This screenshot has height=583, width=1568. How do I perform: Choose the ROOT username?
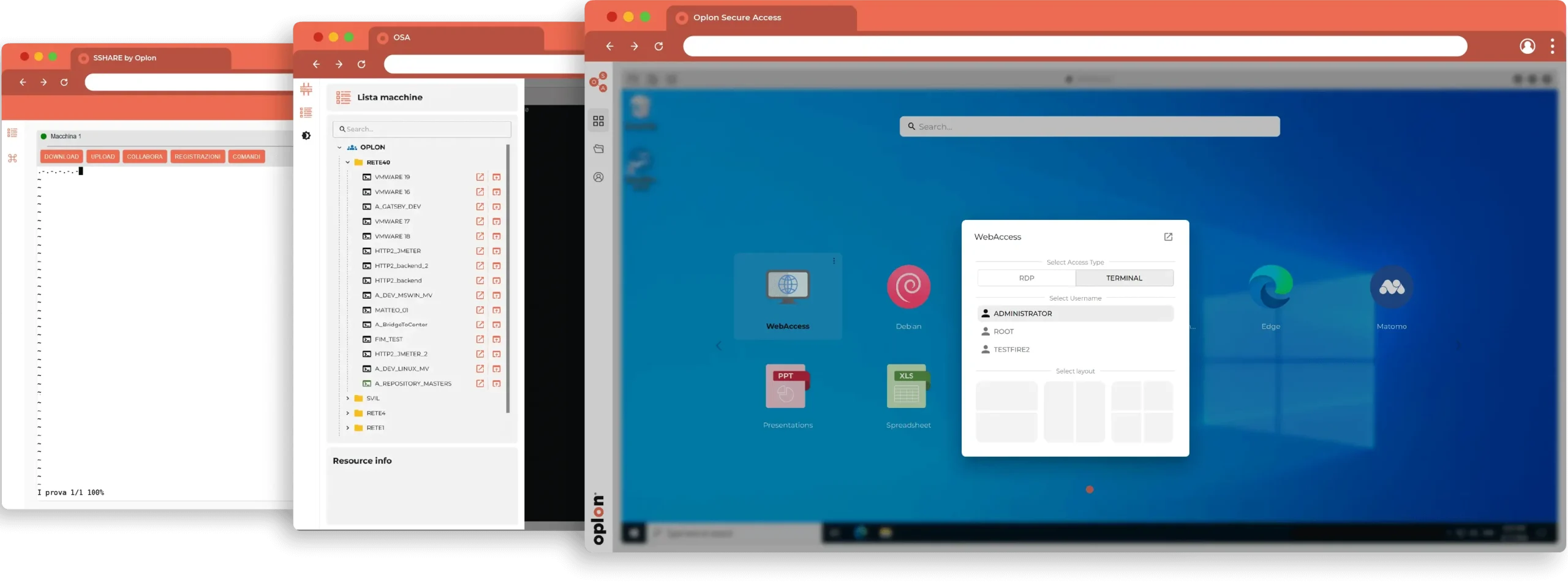(1003, 331)
